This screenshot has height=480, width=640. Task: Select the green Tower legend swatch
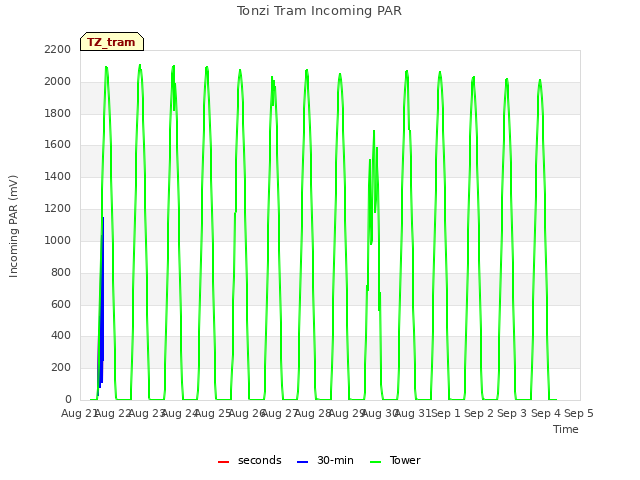375,462
